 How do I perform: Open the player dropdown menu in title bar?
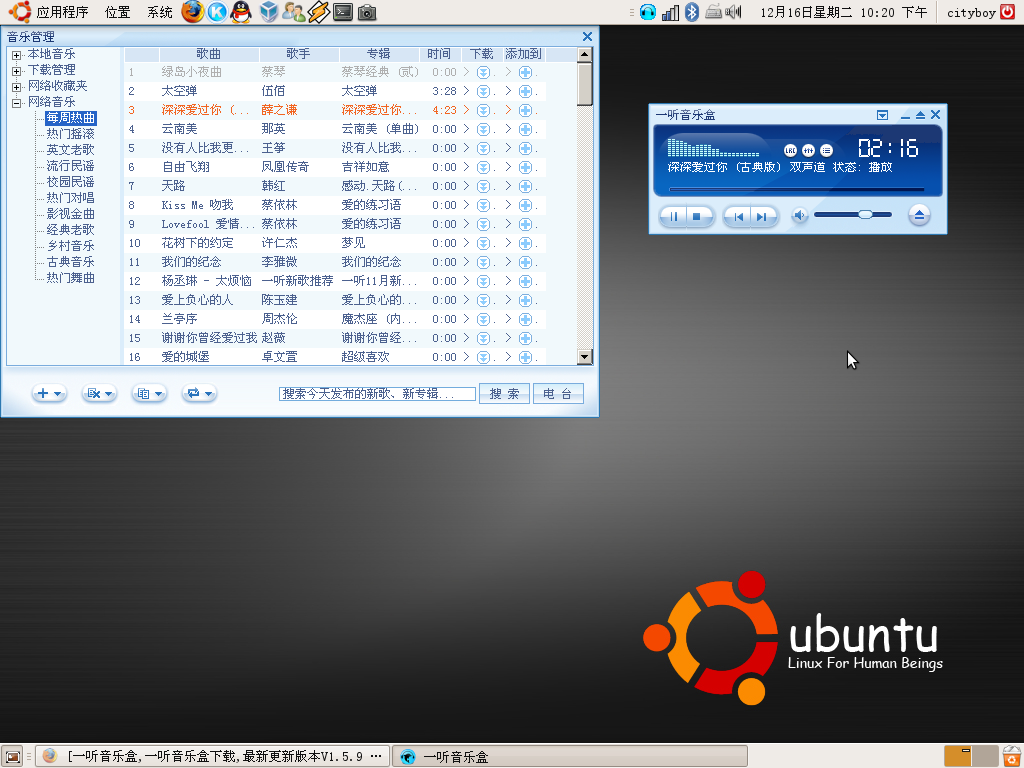coord(882,115)
